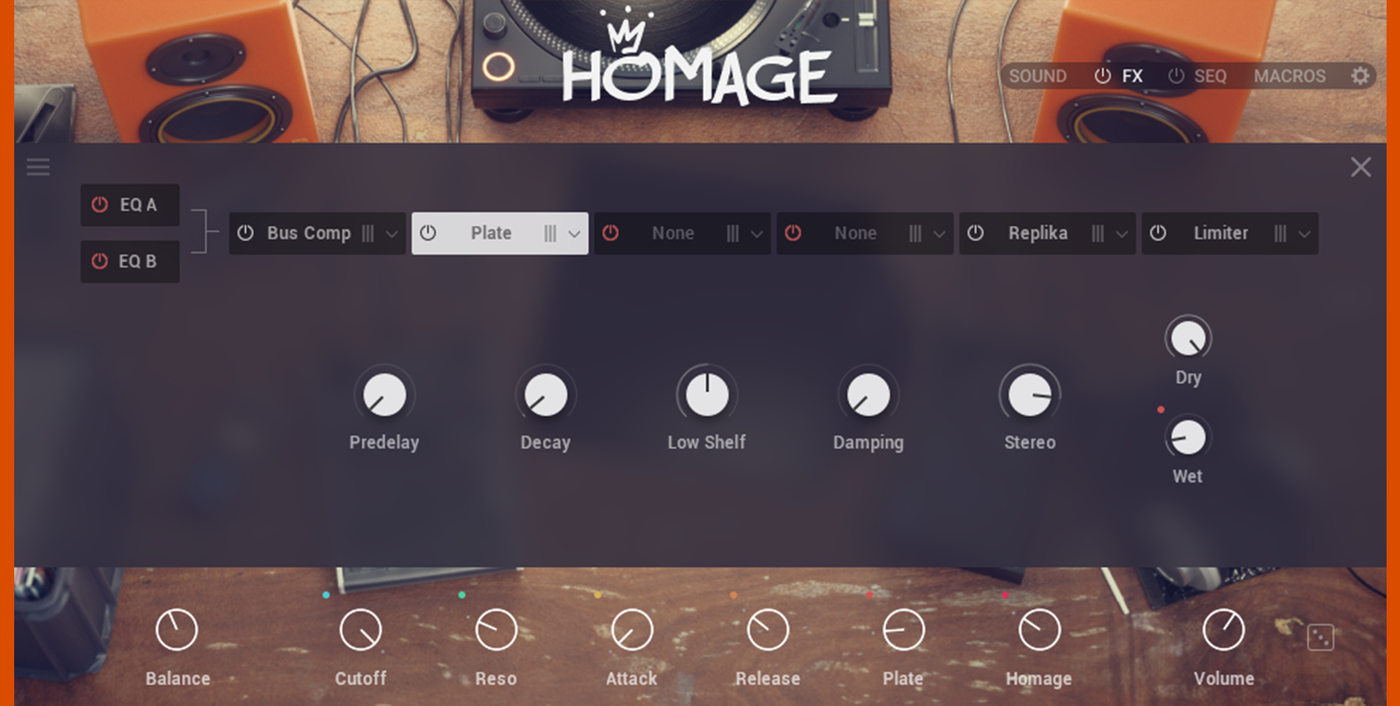Click the Dry knob
The width and height of the screenshot is (1400, 706).
point(1188,338)
